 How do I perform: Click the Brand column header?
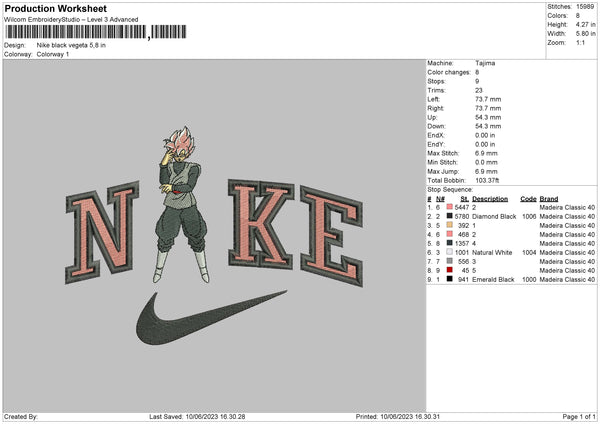click(x=549, y=199)
